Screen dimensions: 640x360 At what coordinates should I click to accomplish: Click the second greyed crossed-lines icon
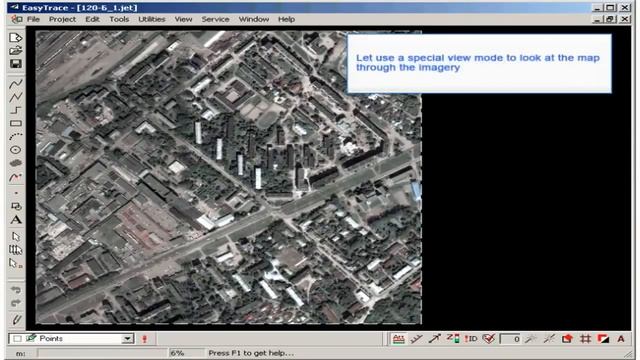click(549, 339)
